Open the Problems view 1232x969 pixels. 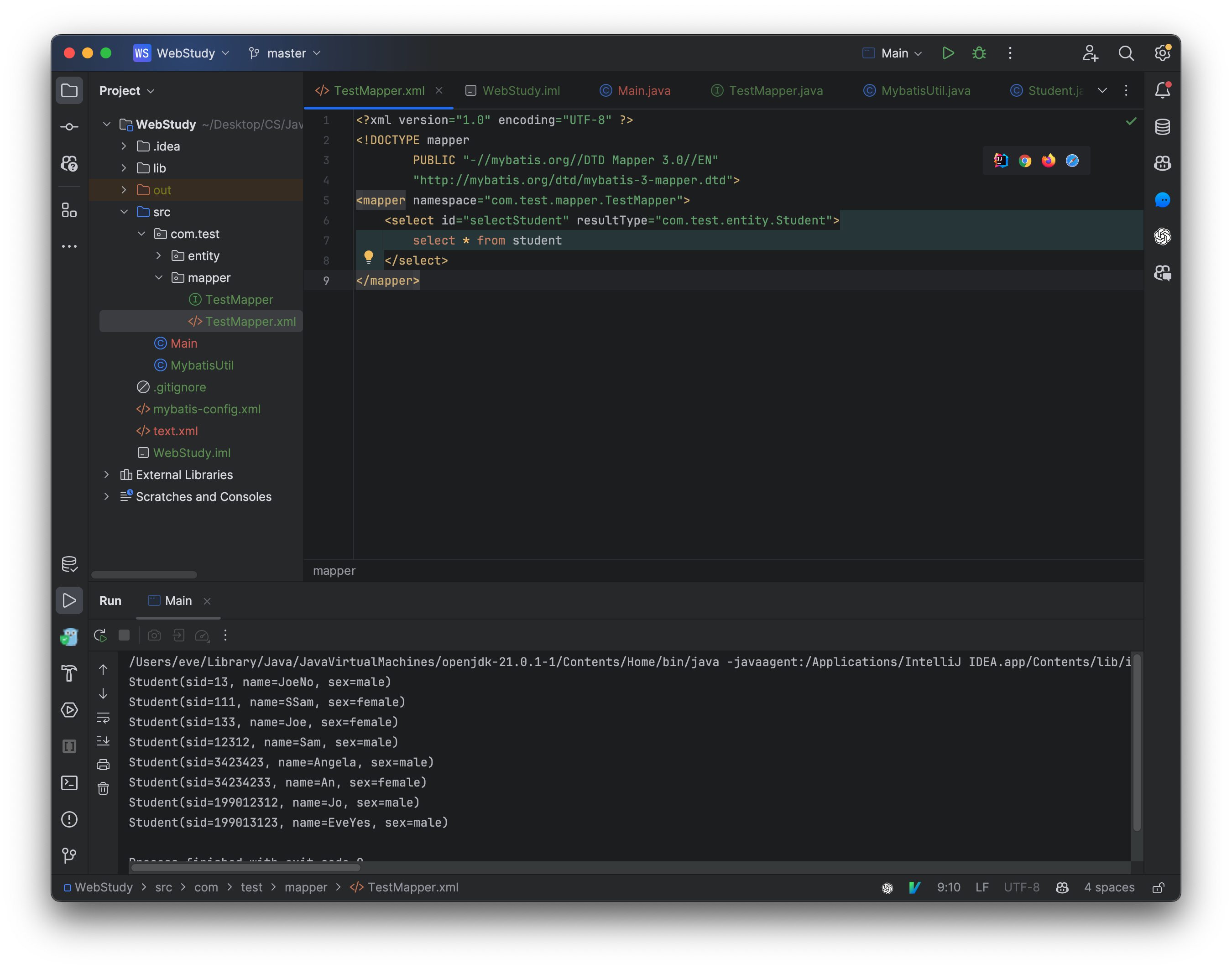(x=69, y=819)
